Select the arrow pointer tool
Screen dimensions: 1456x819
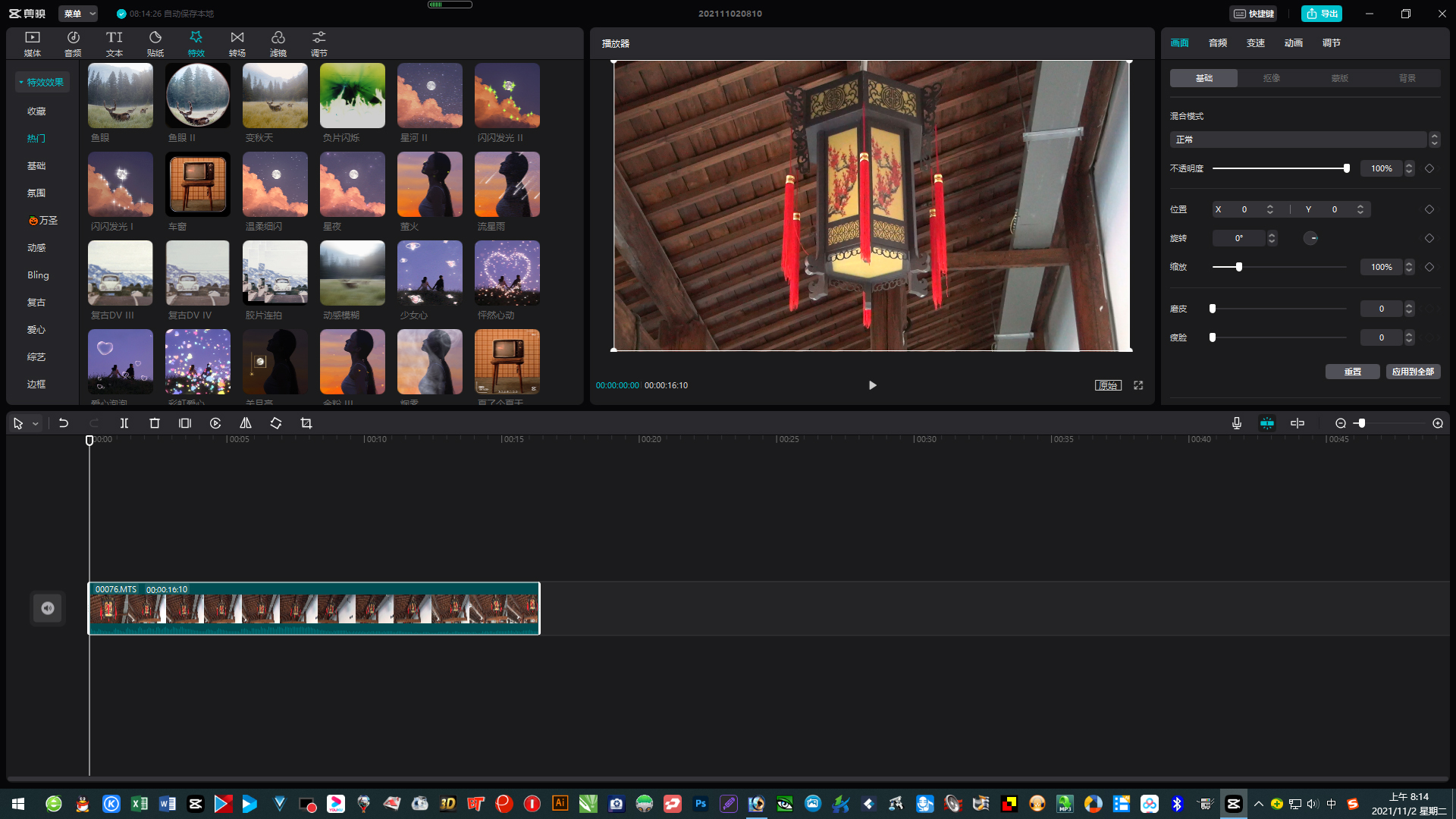point(18,423)
